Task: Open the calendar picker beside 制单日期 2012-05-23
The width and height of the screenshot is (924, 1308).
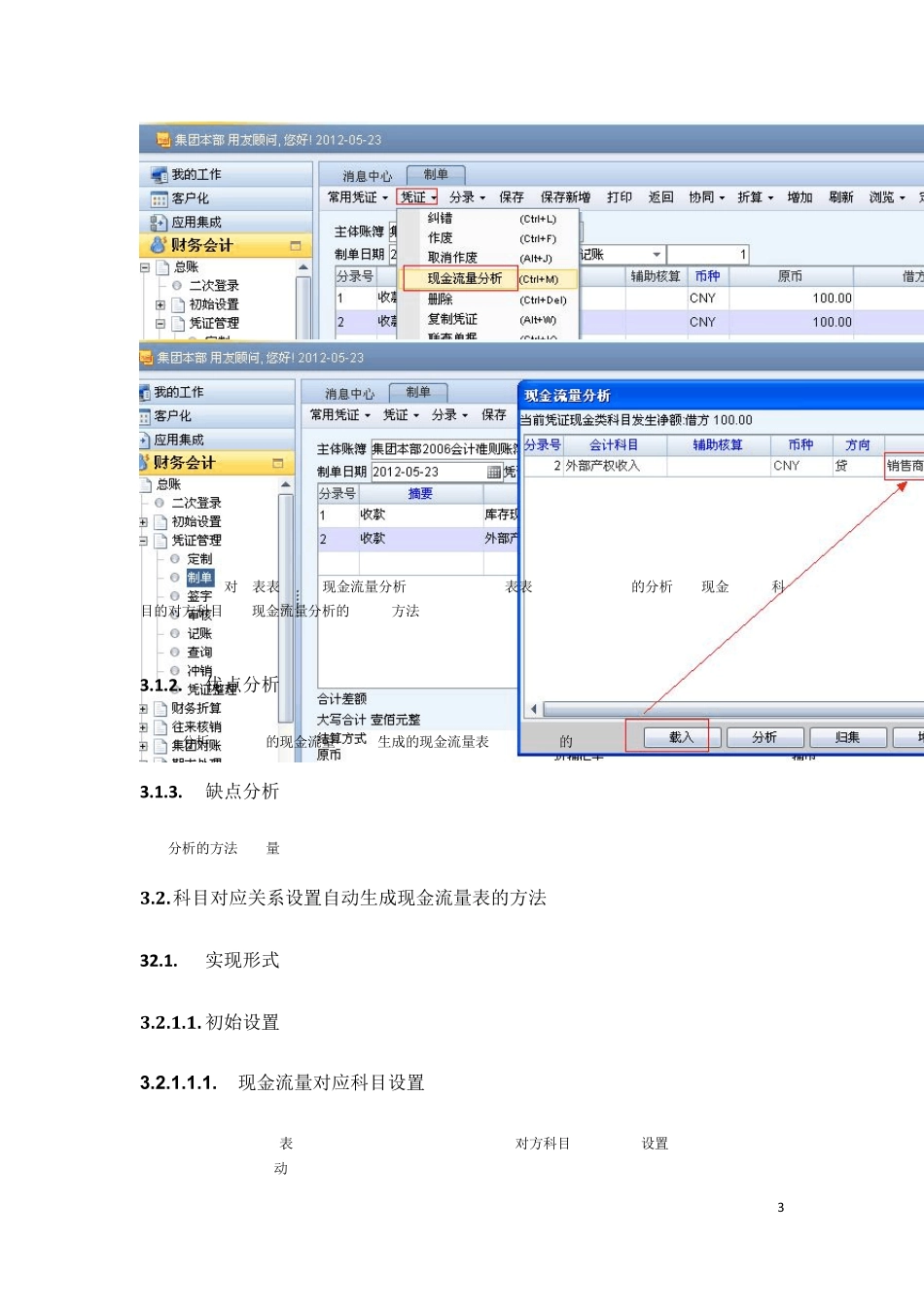Action: click(494, 472)
